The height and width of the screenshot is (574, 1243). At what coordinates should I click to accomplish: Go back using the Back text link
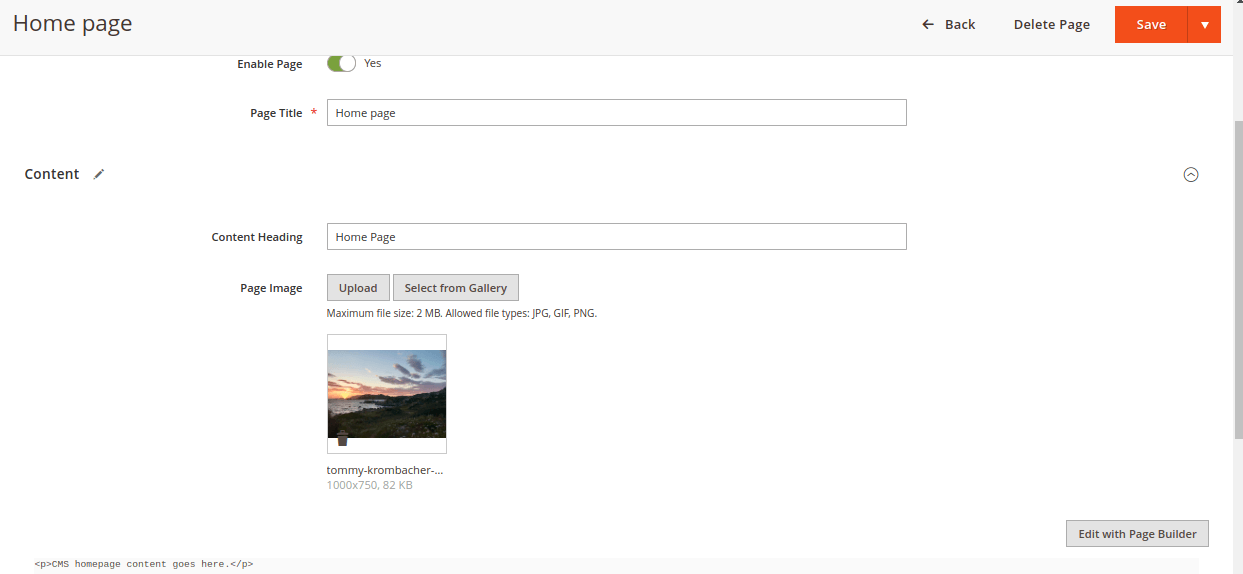959,25
